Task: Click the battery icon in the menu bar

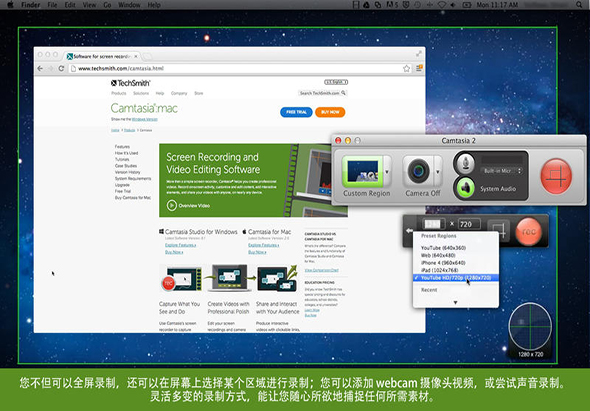Action: pos(467,5)
